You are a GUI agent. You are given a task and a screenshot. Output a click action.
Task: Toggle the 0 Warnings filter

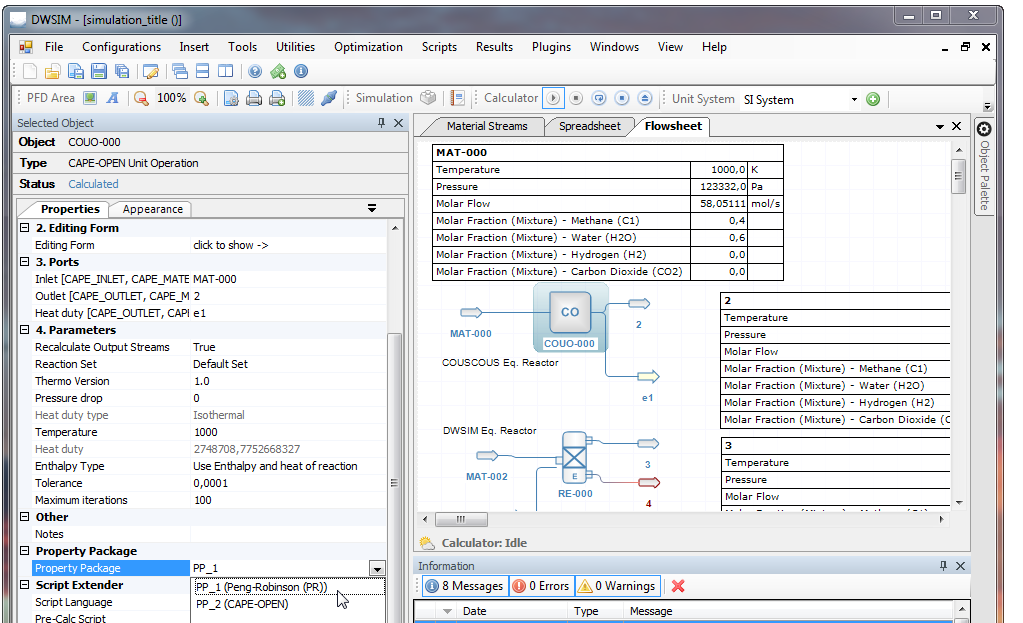click(x=617, y=586)
